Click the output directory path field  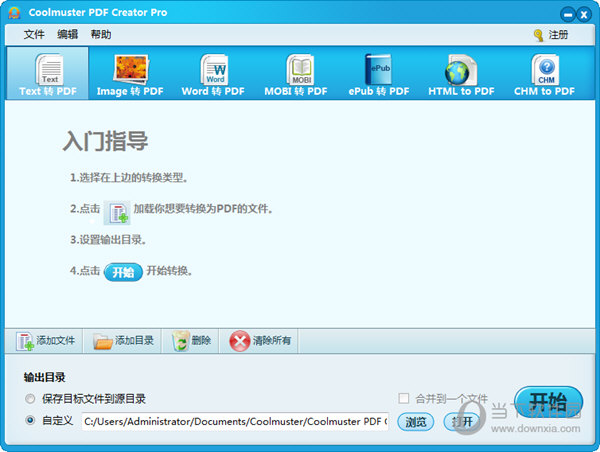click(x=235, y=421)
